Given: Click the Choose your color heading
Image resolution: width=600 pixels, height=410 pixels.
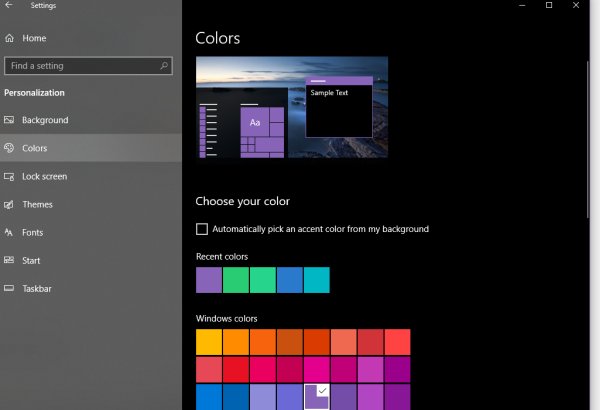Looking at the screenshot, I should click(x=243, y=201).
